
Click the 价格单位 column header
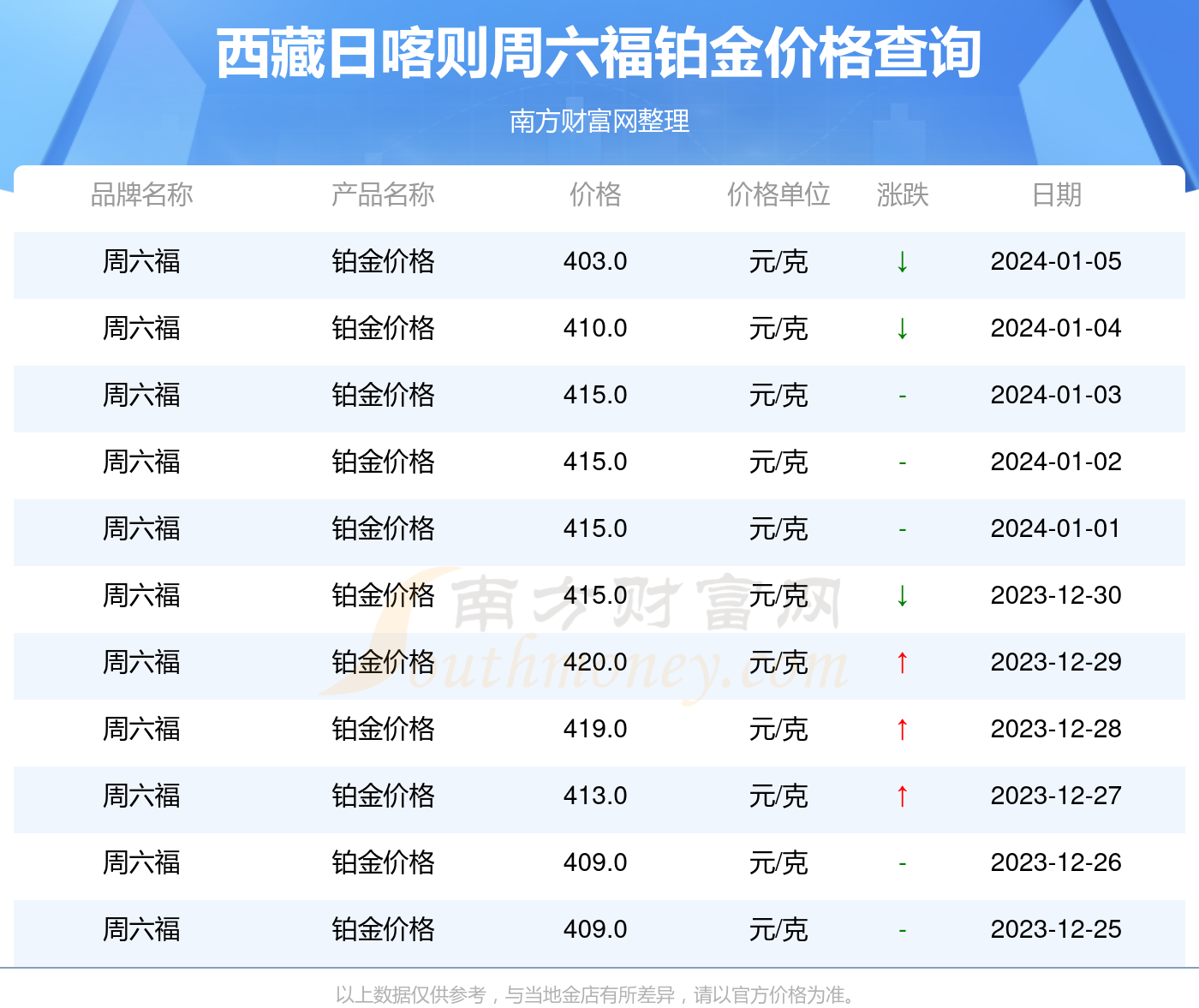[x=778, y=194]
